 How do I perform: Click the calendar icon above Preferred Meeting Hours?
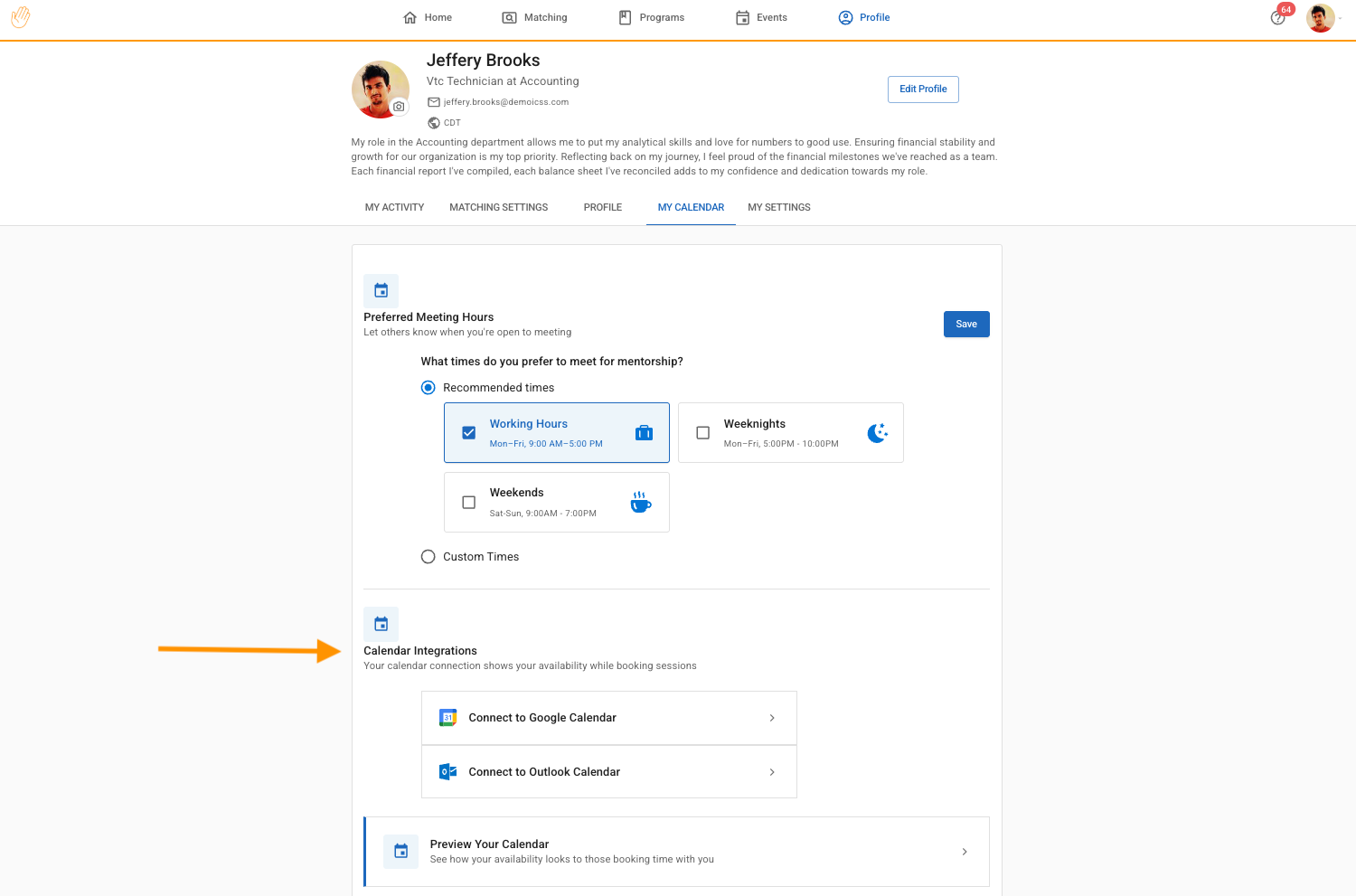(381, 291)
